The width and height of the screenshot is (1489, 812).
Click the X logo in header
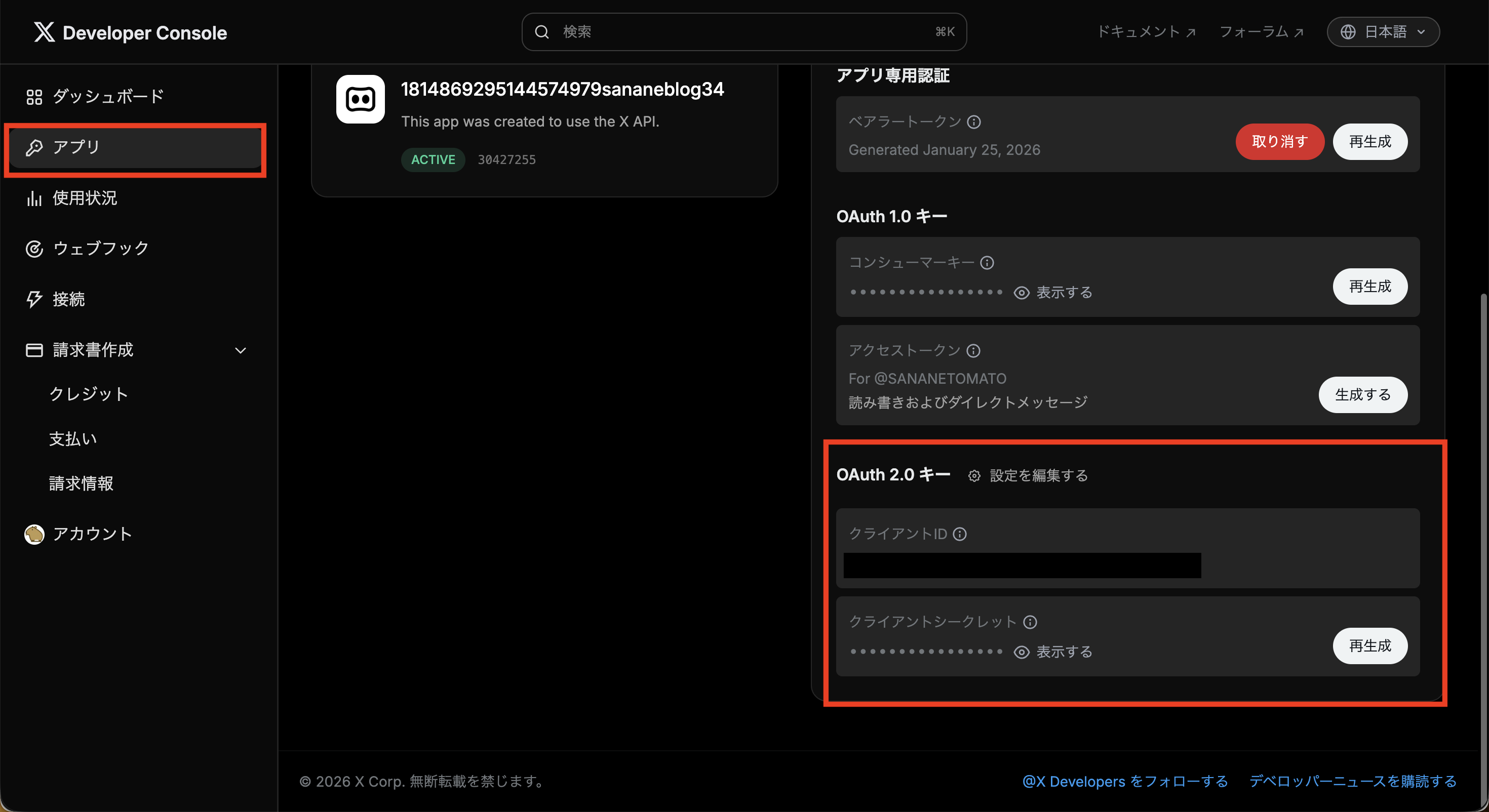click(45, 32)
